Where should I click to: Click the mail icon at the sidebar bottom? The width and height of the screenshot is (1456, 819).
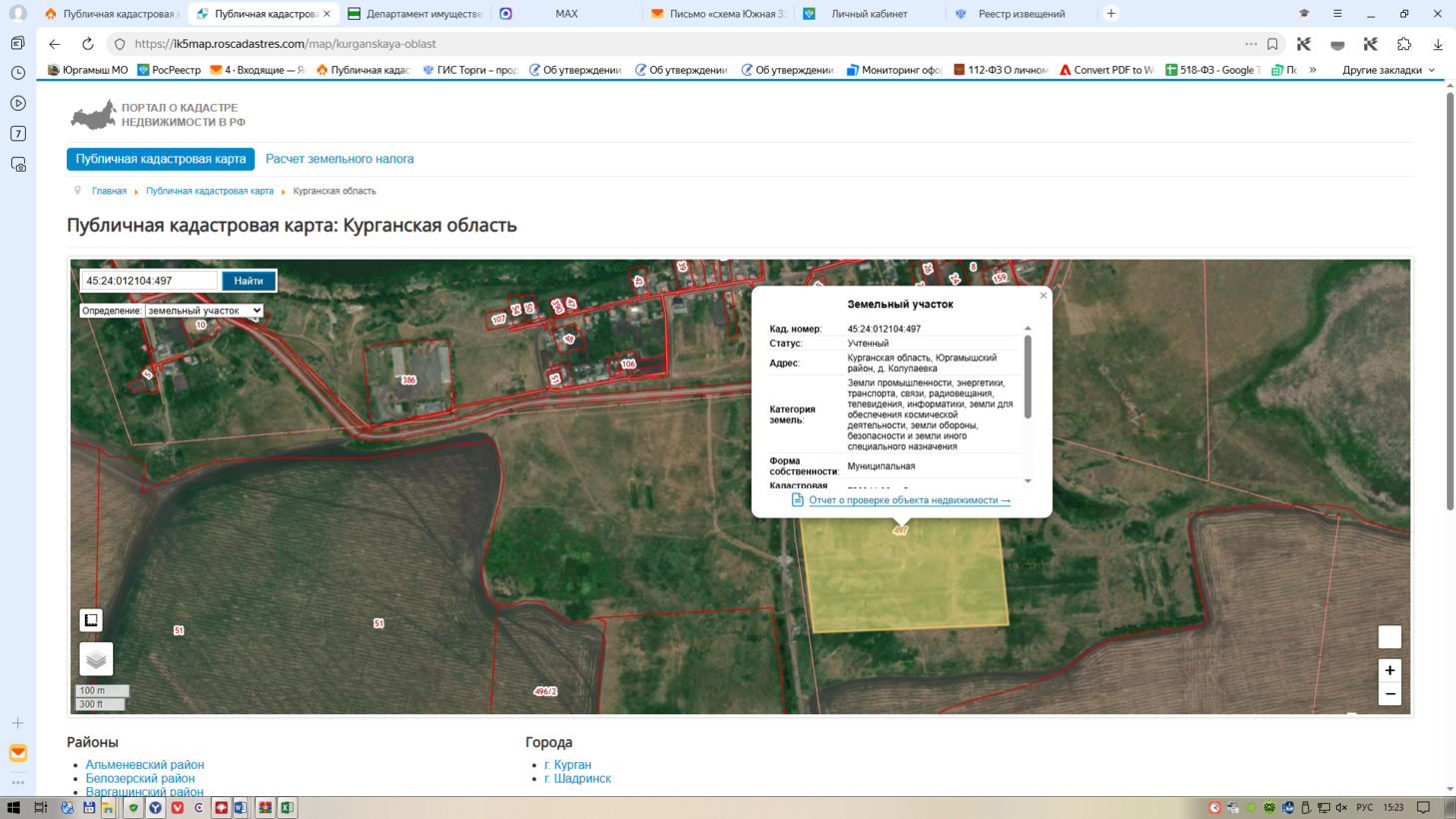coord(18,753)
